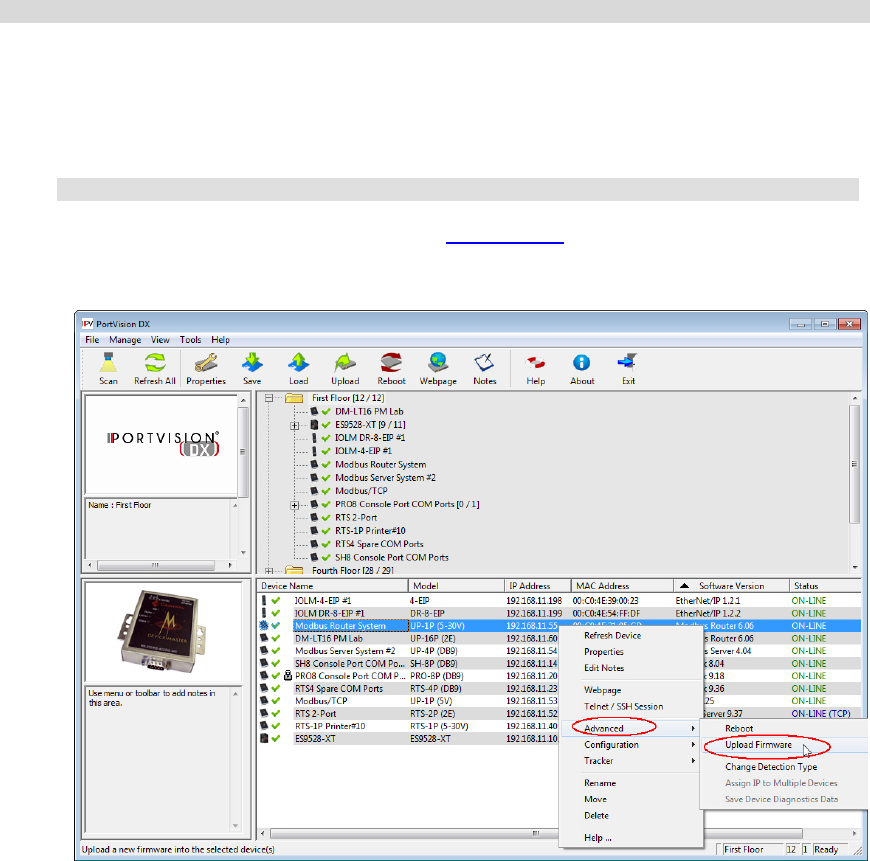Screen dimensions: 870x861
Task: Click the lock icon beside PRO8 Console Port row
Action: click(287, 676)
